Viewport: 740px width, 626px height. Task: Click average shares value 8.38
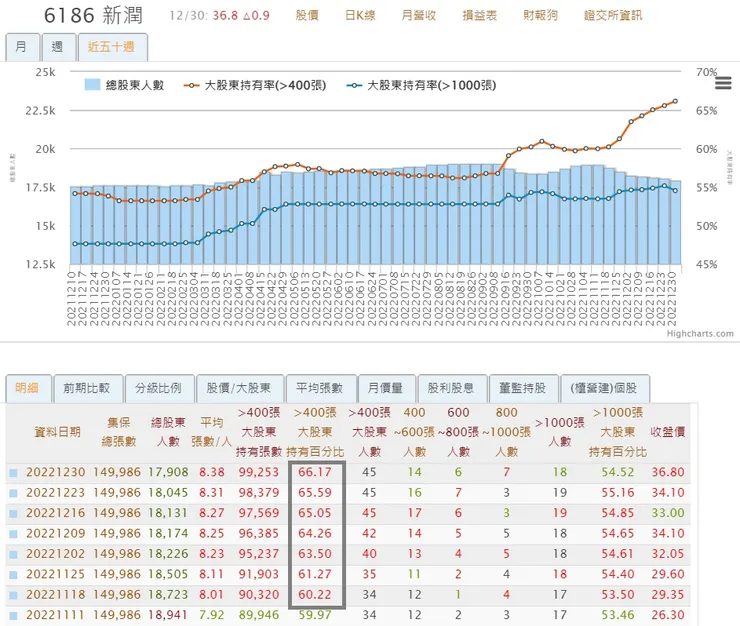coord(211,472)
